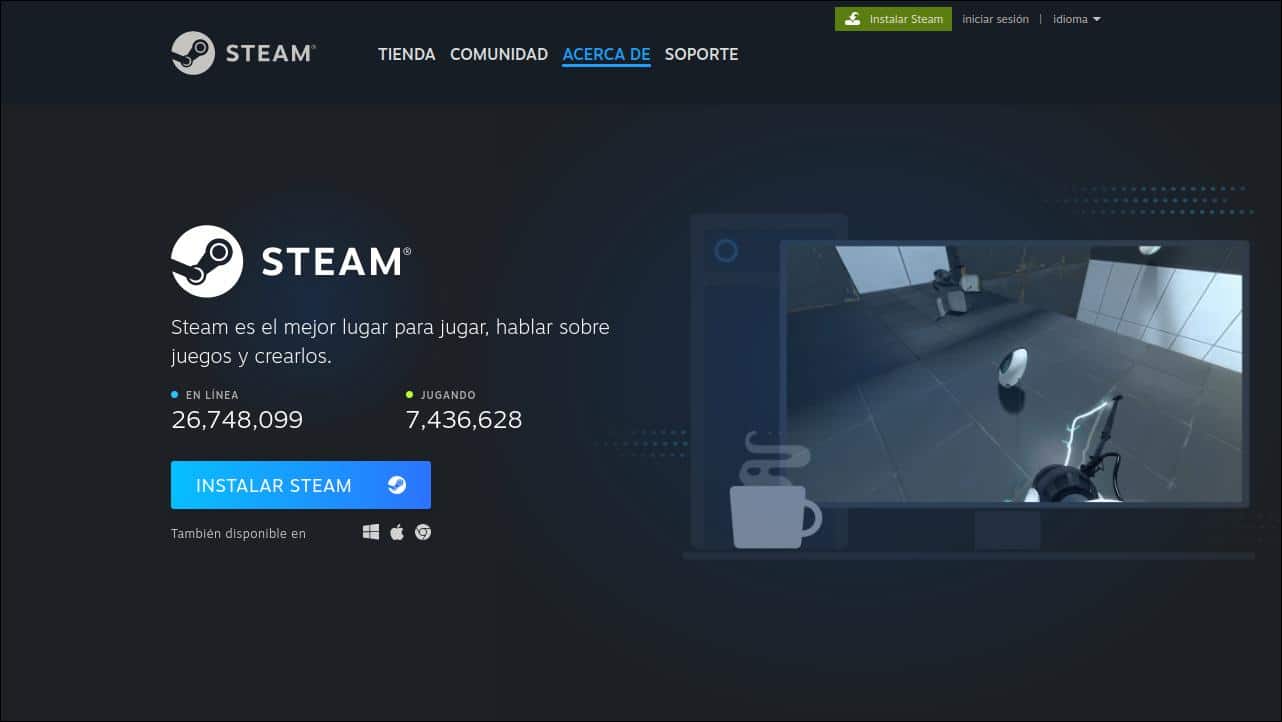1282x722 pixels.
Task: Click the playing count 7,436,628
Action: click(x=464, y=420)
